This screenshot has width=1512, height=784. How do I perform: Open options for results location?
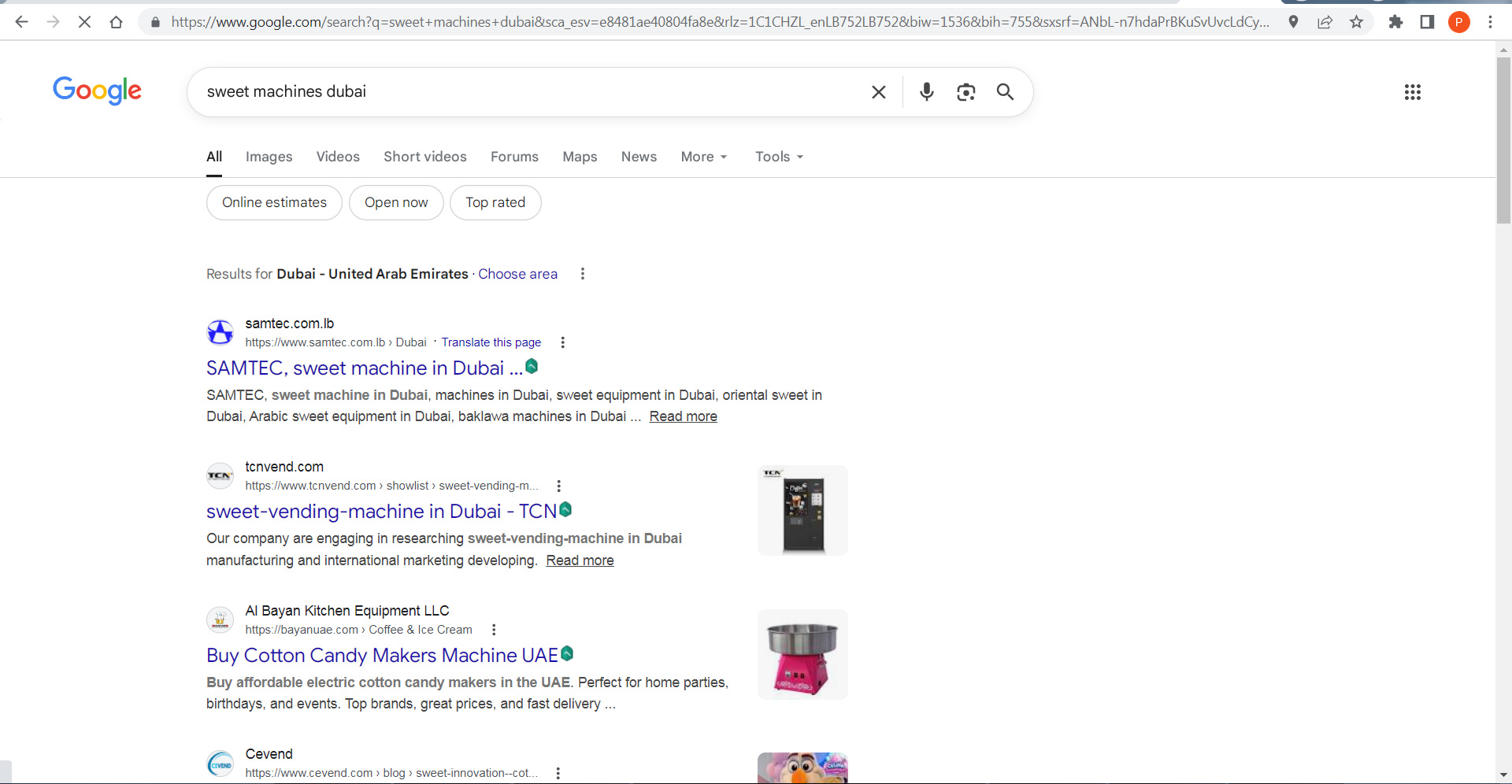(x=583, y=274)
